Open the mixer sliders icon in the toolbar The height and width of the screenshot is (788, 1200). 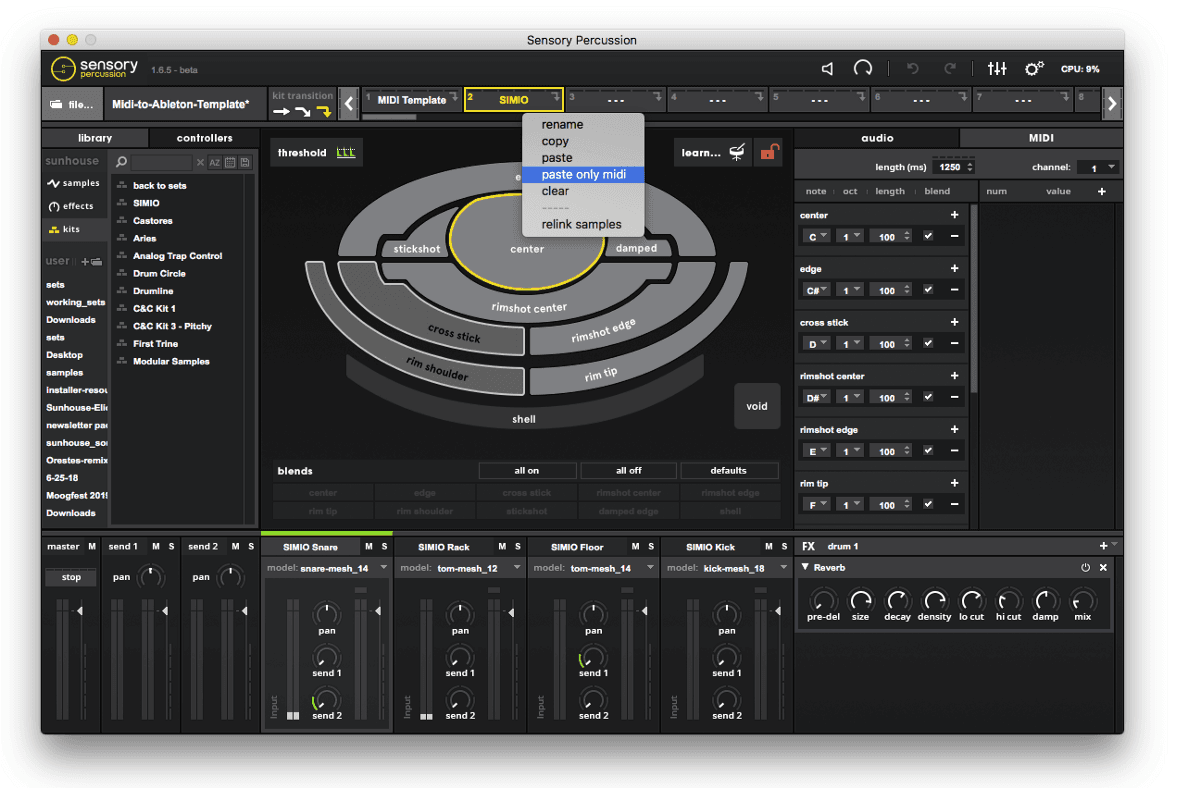[997, 68]
